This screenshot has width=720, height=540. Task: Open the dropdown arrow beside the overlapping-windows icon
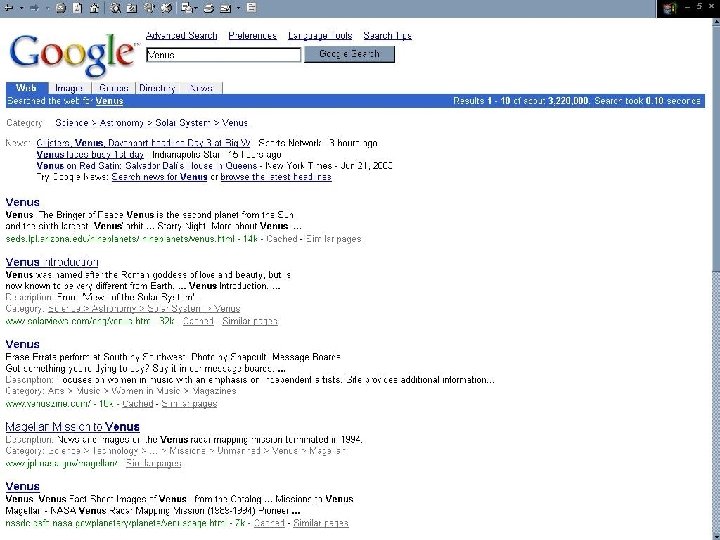tap(196, 8)
